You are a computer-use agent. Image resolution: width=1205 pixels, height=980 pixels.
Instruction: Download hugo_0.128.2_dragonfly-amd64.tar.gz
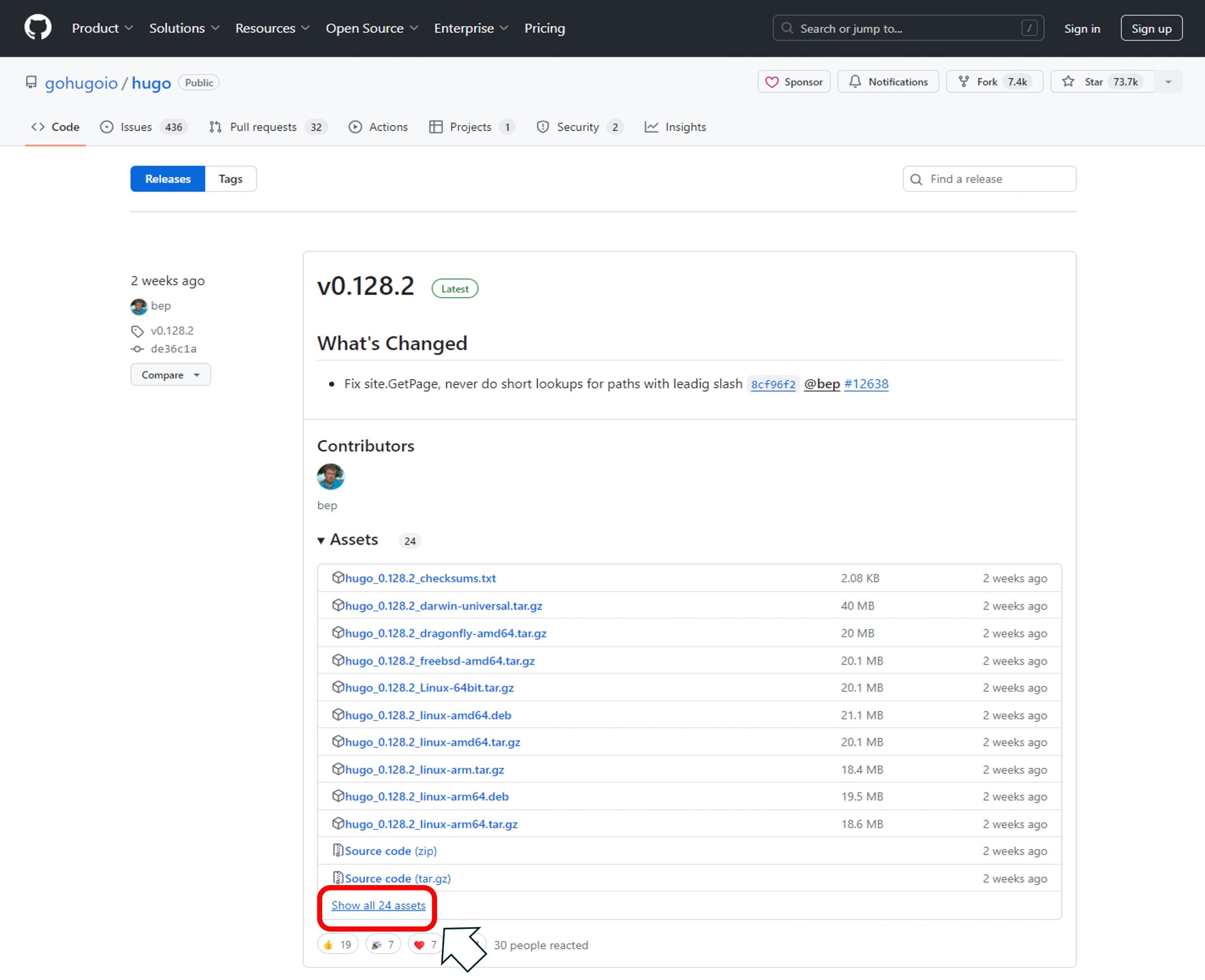(x=445, y=634)
